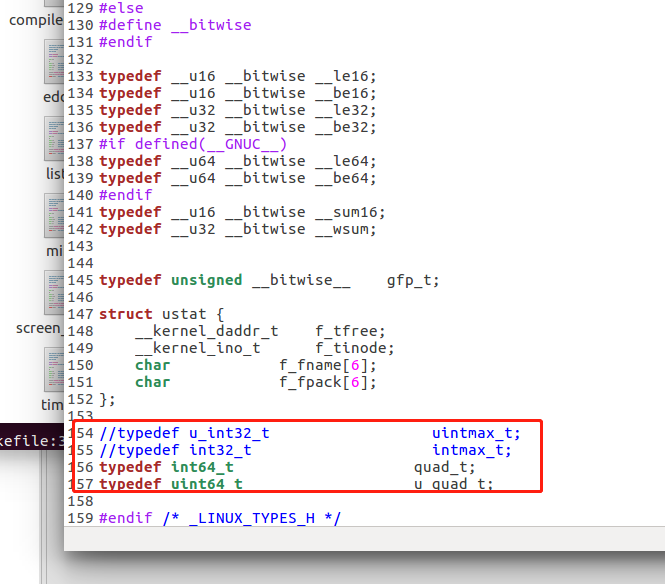Select '__be32;' on line 136
The height and width of the screenshot is (584, 665).
coord(346,127)
